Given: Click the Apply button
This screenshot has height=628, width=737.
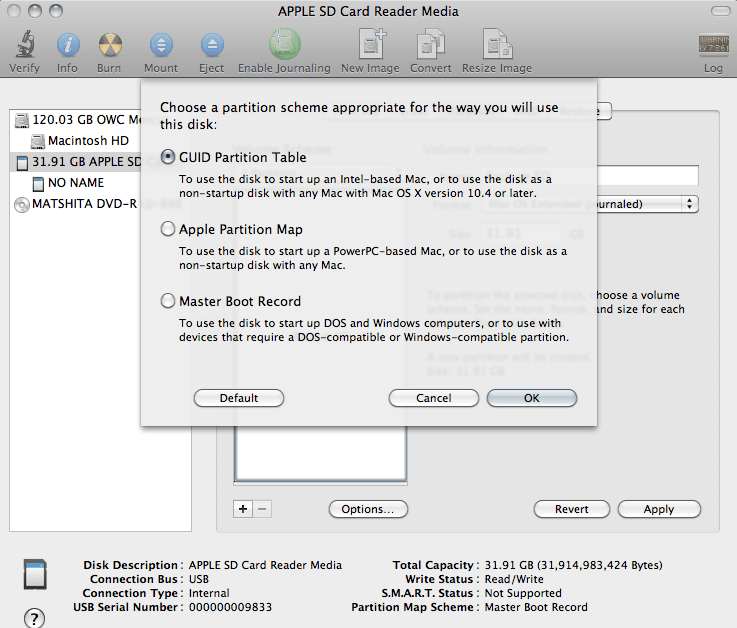Looking at the screenshot, I should [659, 509].
